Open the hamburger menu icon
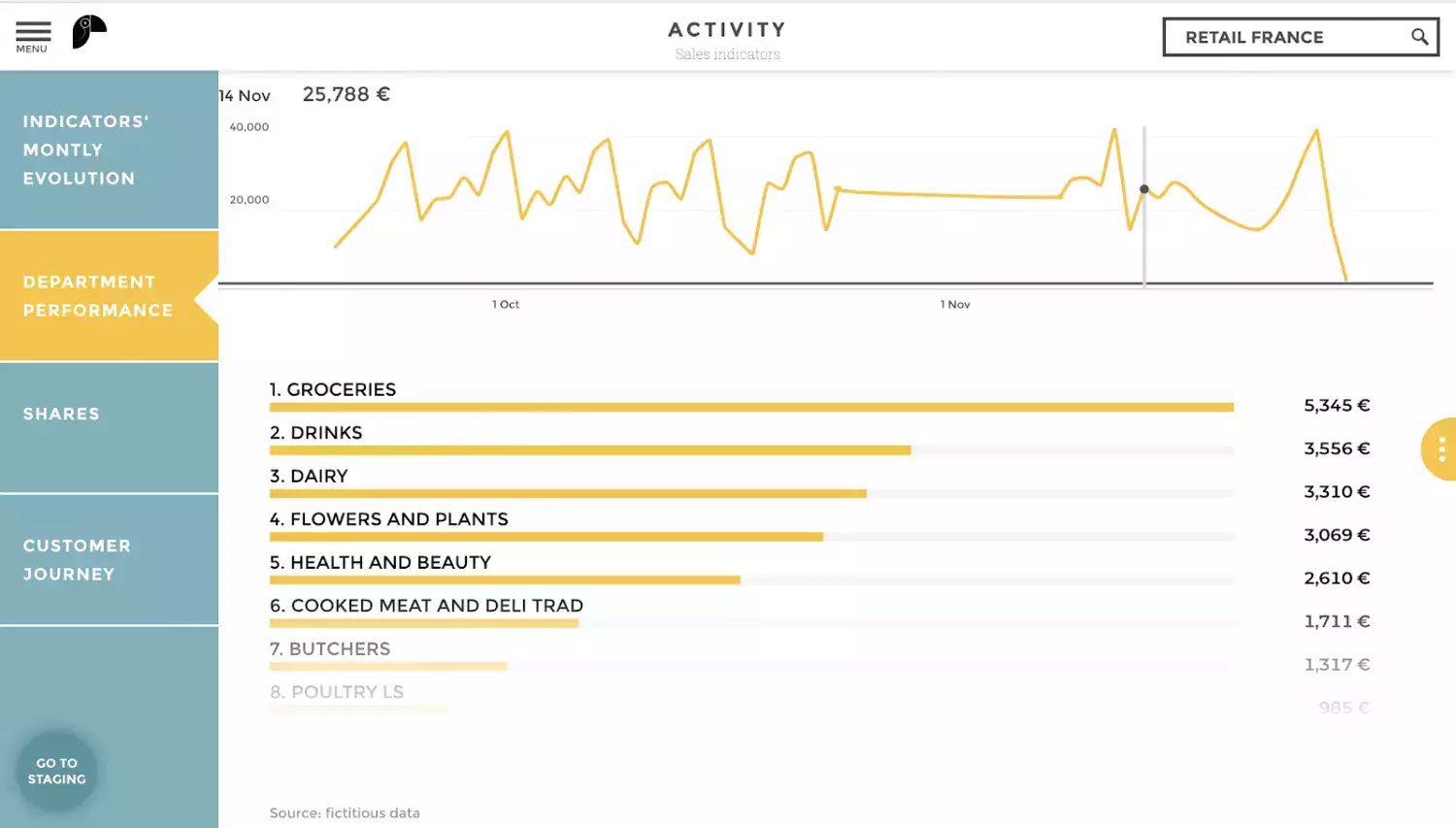Image resolution: width=1456 pixels, height=828 pixels. pyautogui.click(x=32, y=35)
